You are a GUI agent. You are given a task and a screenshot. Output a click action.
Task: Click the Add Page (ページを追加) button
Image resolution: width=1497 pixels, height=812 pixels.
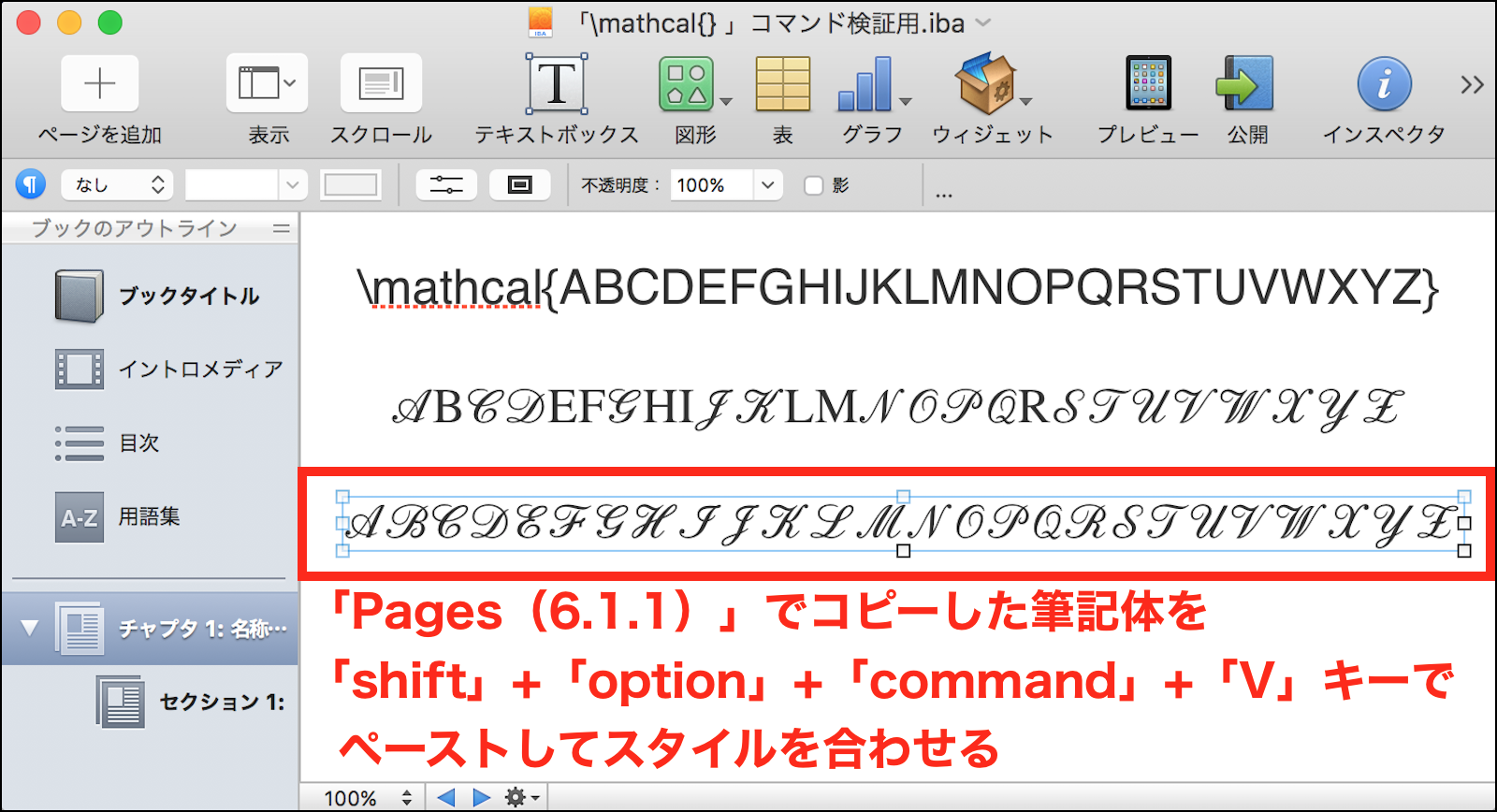click(x=100, y=84)
